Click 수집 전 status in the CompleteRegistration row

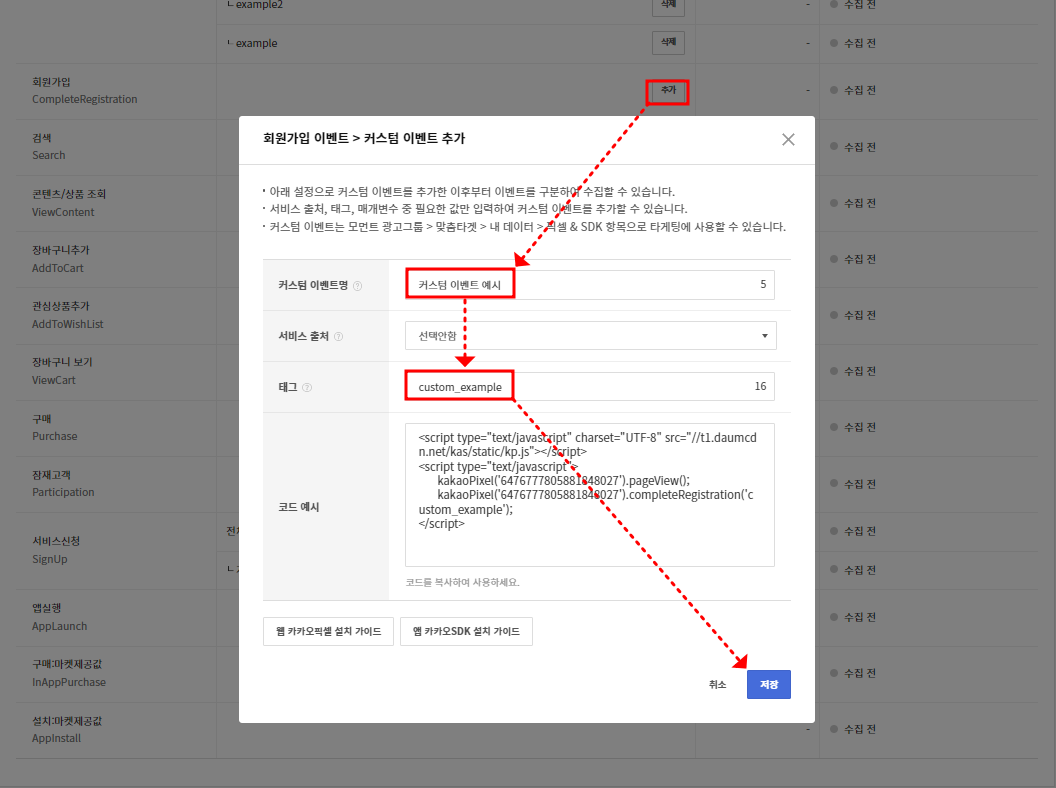853,90
